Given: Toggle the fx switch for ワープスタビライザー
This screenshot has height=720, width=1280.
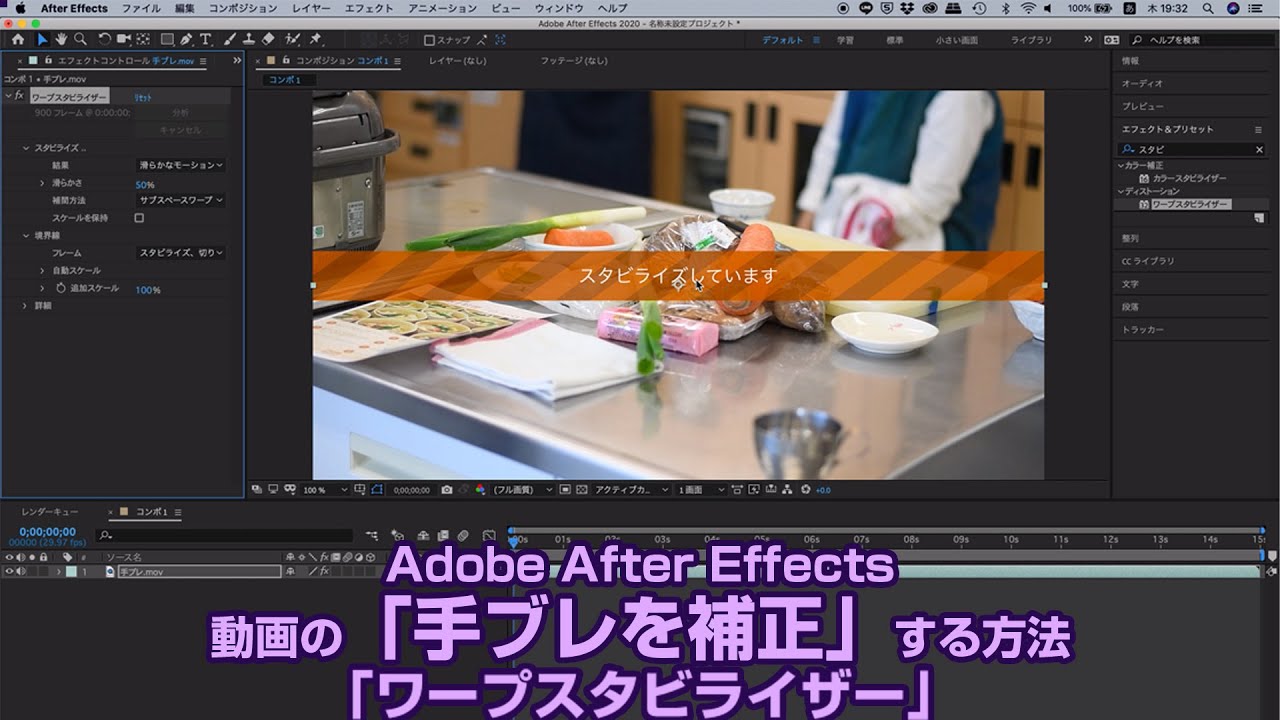Looking at the screenshot, I should 20,96.
